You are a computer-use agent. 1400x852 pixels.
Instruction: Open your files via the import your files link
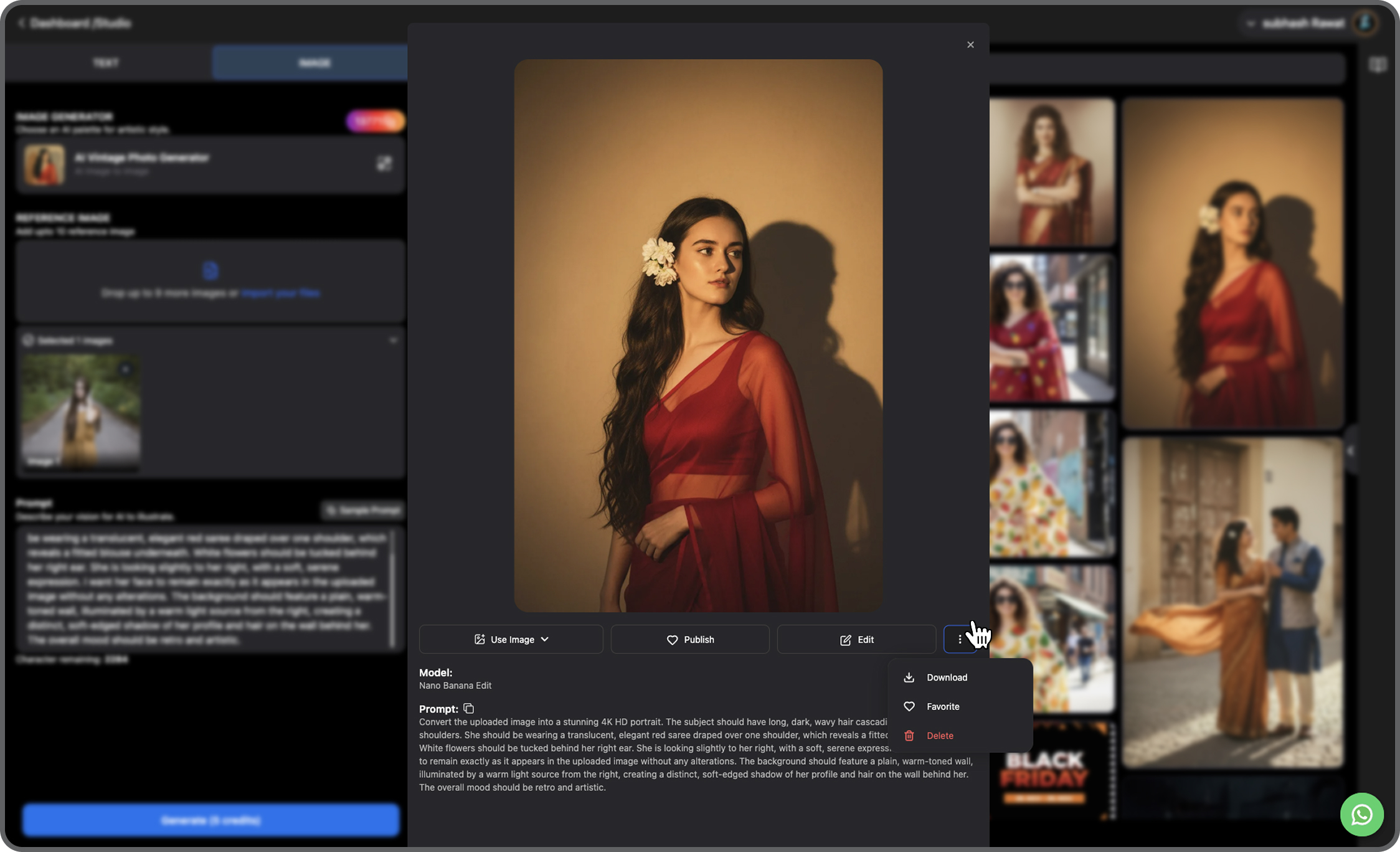[x=280, y=293]
